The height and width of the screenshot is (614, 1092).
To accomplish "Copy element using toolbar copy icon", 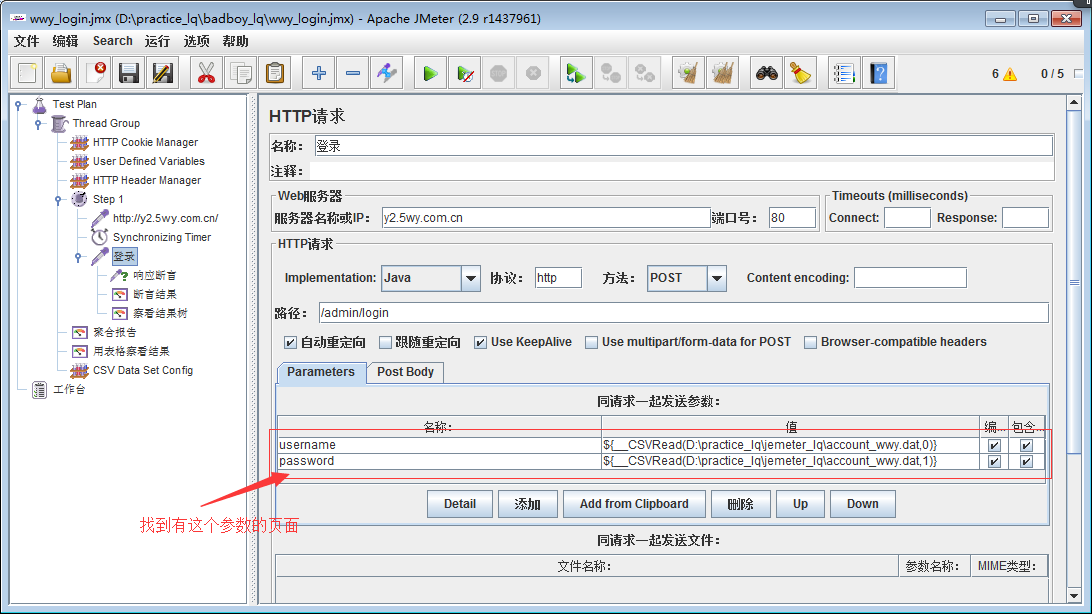I will point(241,73).
